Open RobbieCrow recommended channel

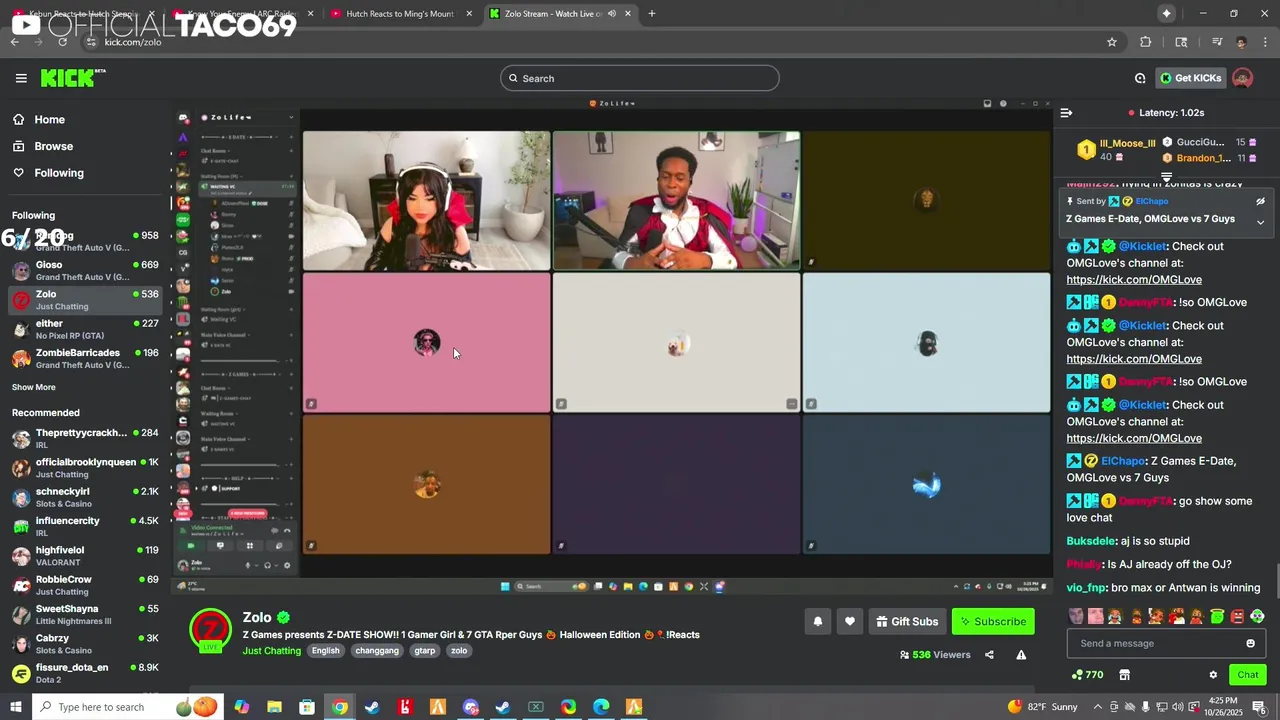[85, 585]
